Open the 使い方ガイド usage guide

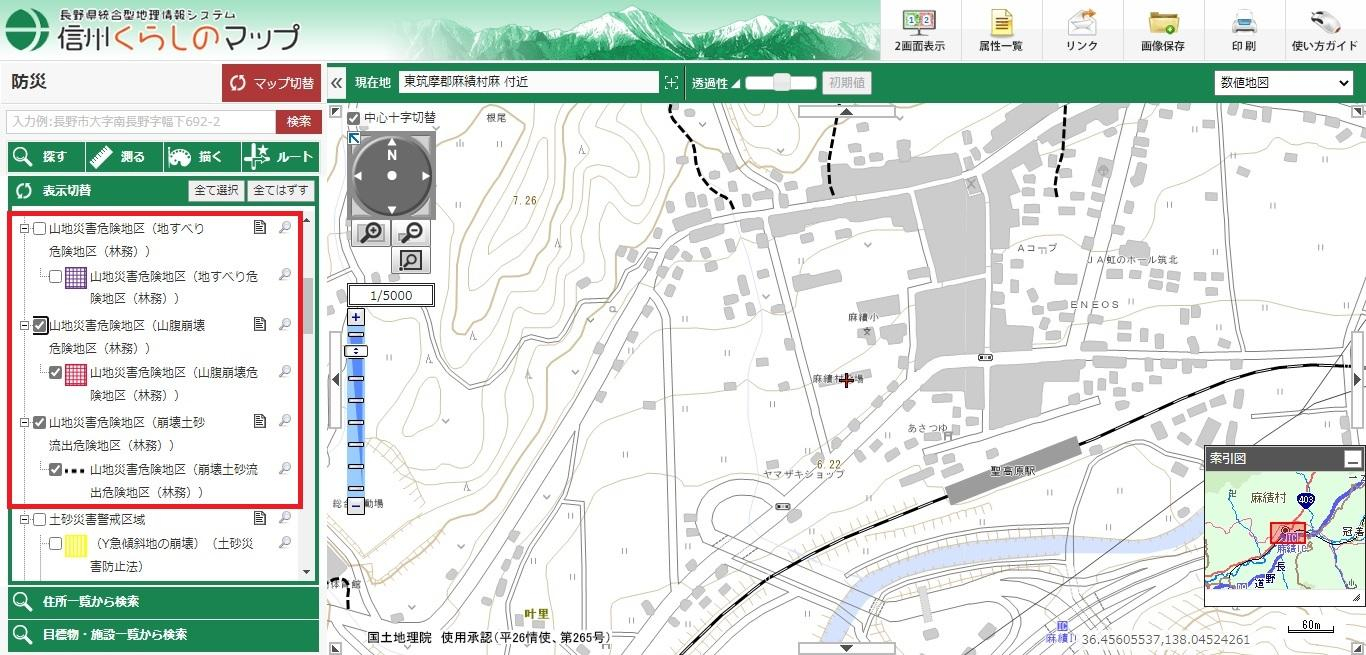coord(1324,30)
